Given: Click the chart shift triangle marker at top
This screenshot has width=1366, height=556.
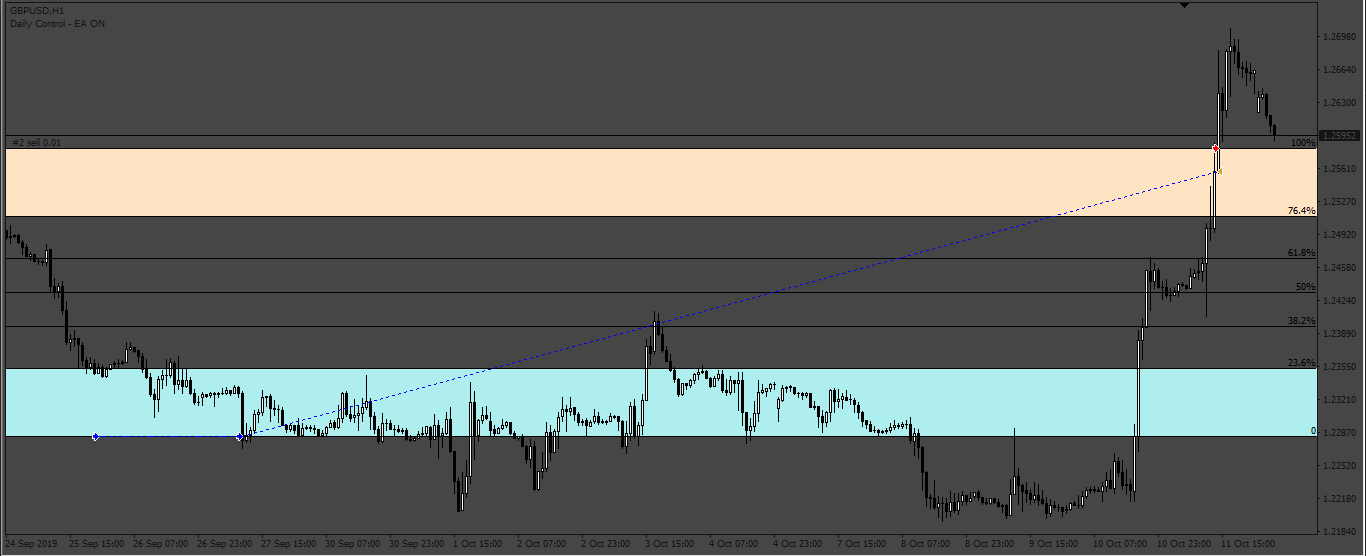Looking at the screenshot, I should 1185,6.
